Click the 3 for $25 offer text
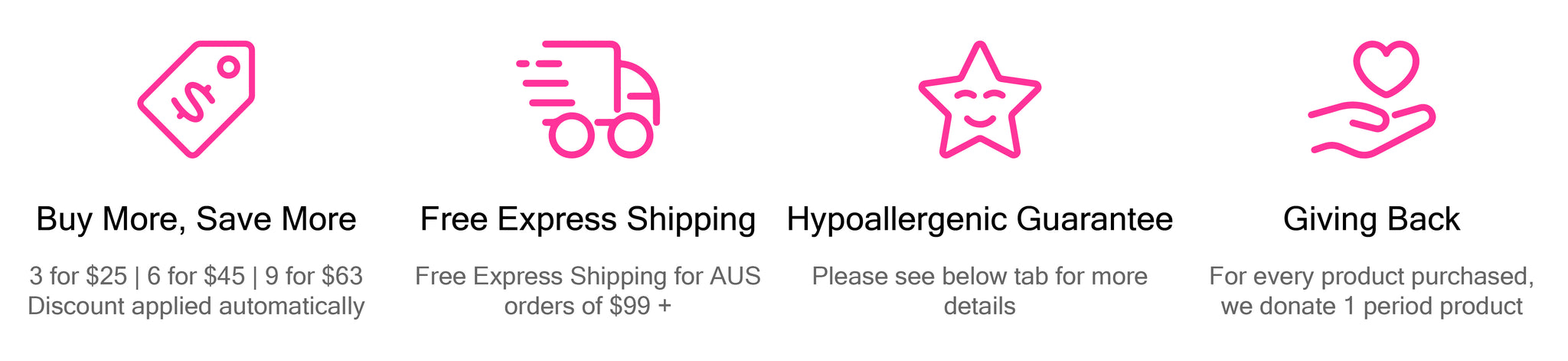 78,276
